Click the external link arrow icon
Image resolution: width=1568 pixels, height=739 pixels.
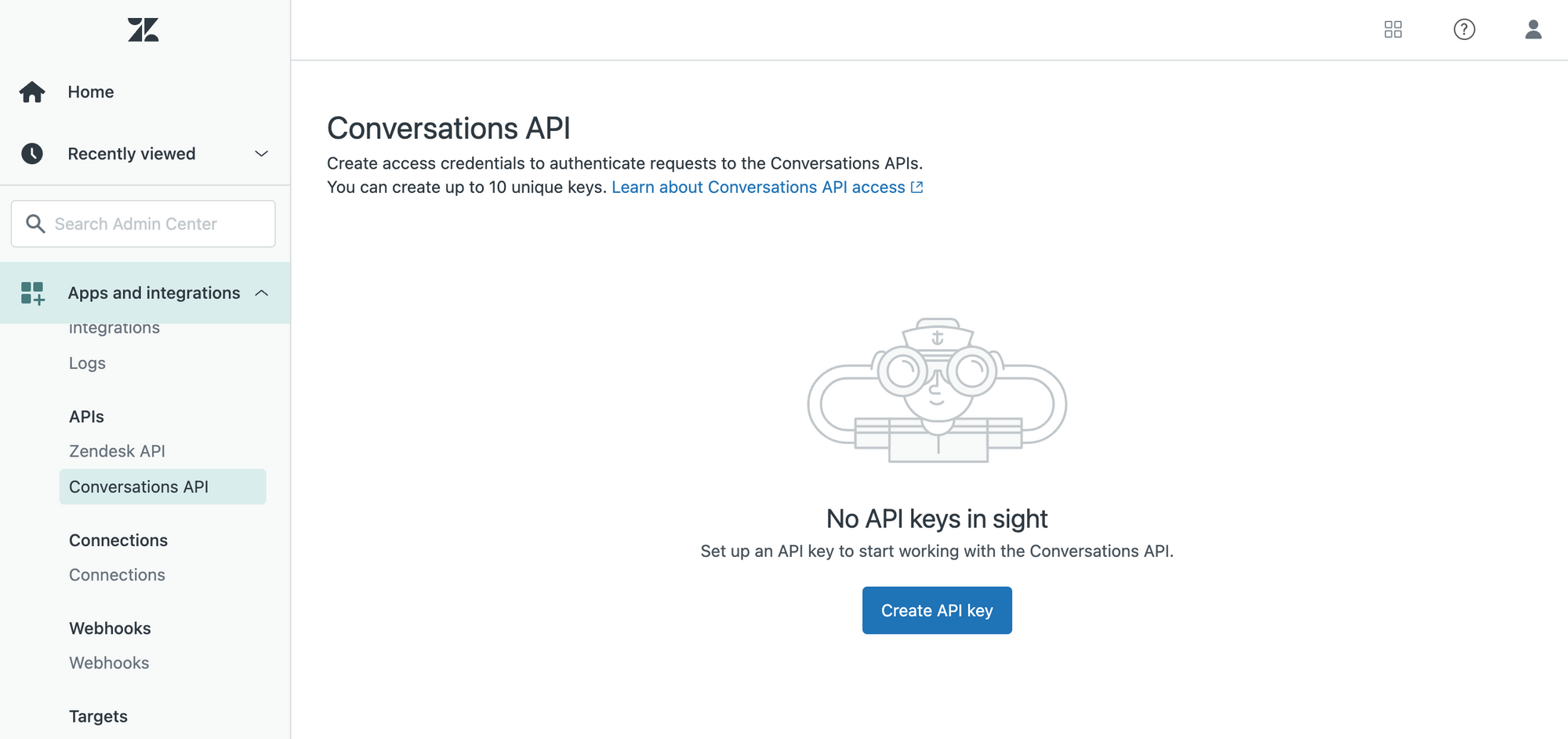click(917, 187)
